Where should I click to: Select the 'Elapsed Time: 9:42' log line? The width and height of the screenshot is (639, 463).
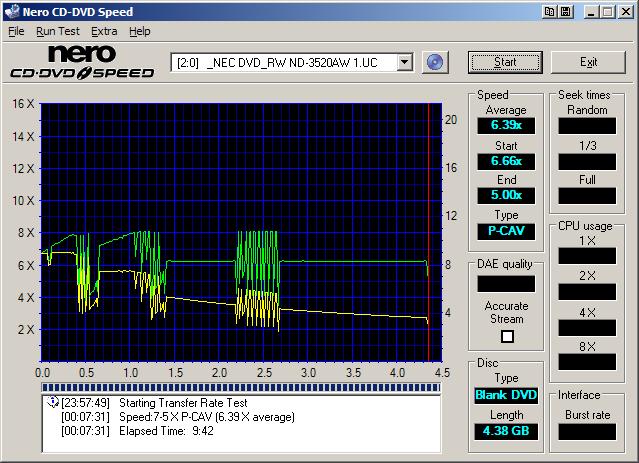click(166, 431)
